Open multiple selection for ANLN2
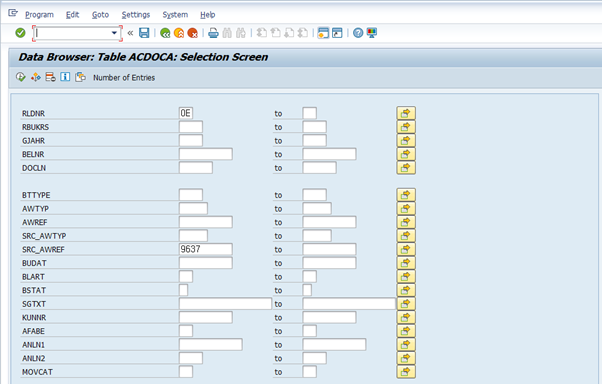 (406, 358)
